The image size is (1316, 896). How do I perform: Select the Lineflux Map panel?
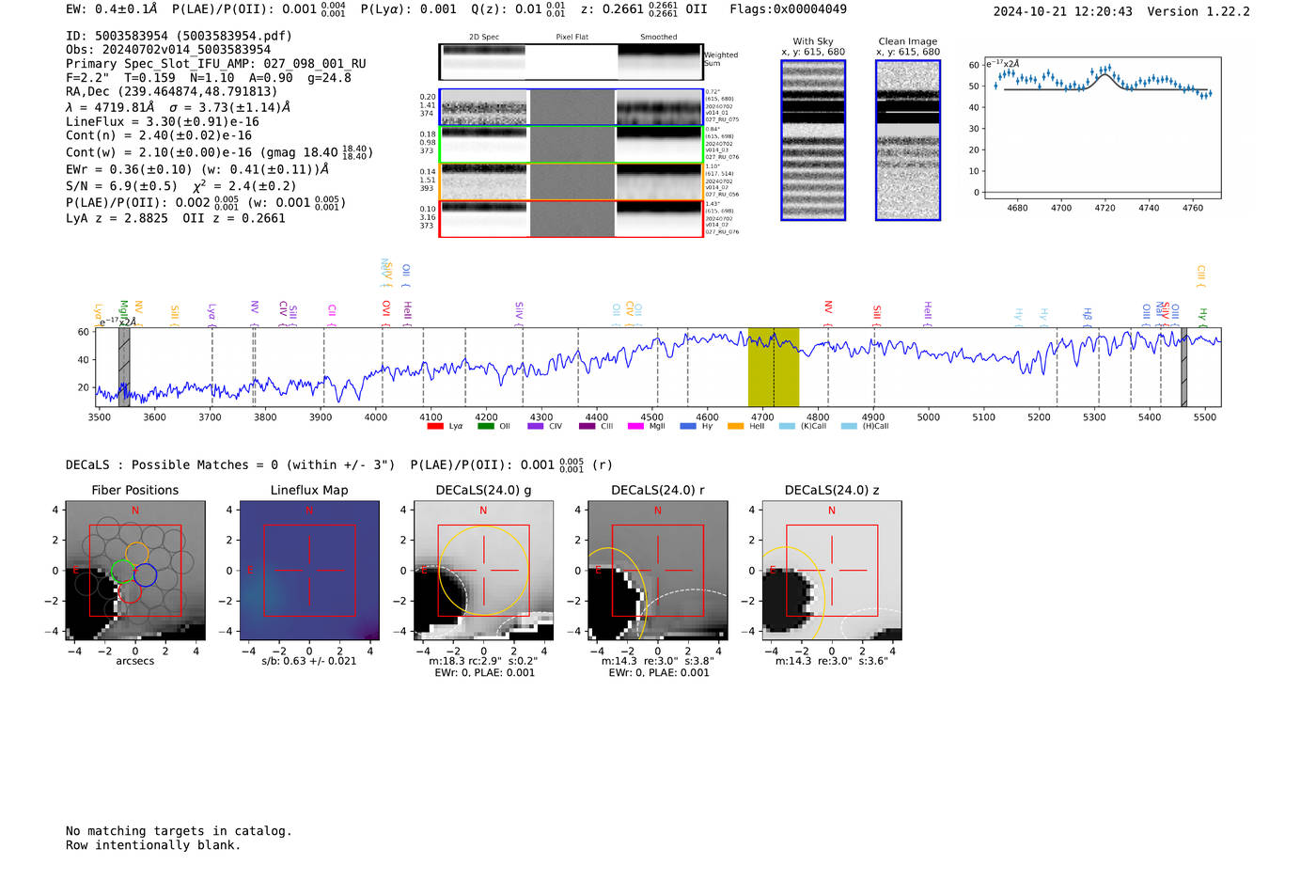[x=309, y=571]
